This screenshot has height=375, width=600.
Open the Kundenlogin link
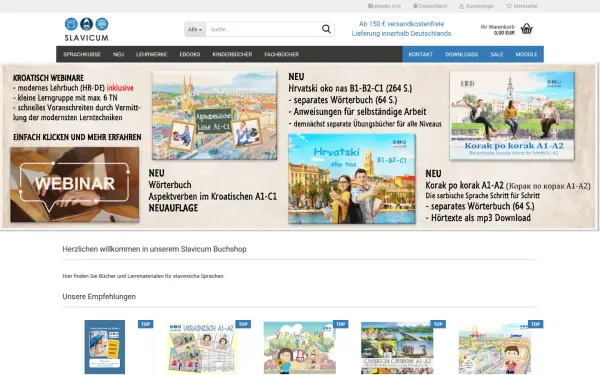[476, 6]
